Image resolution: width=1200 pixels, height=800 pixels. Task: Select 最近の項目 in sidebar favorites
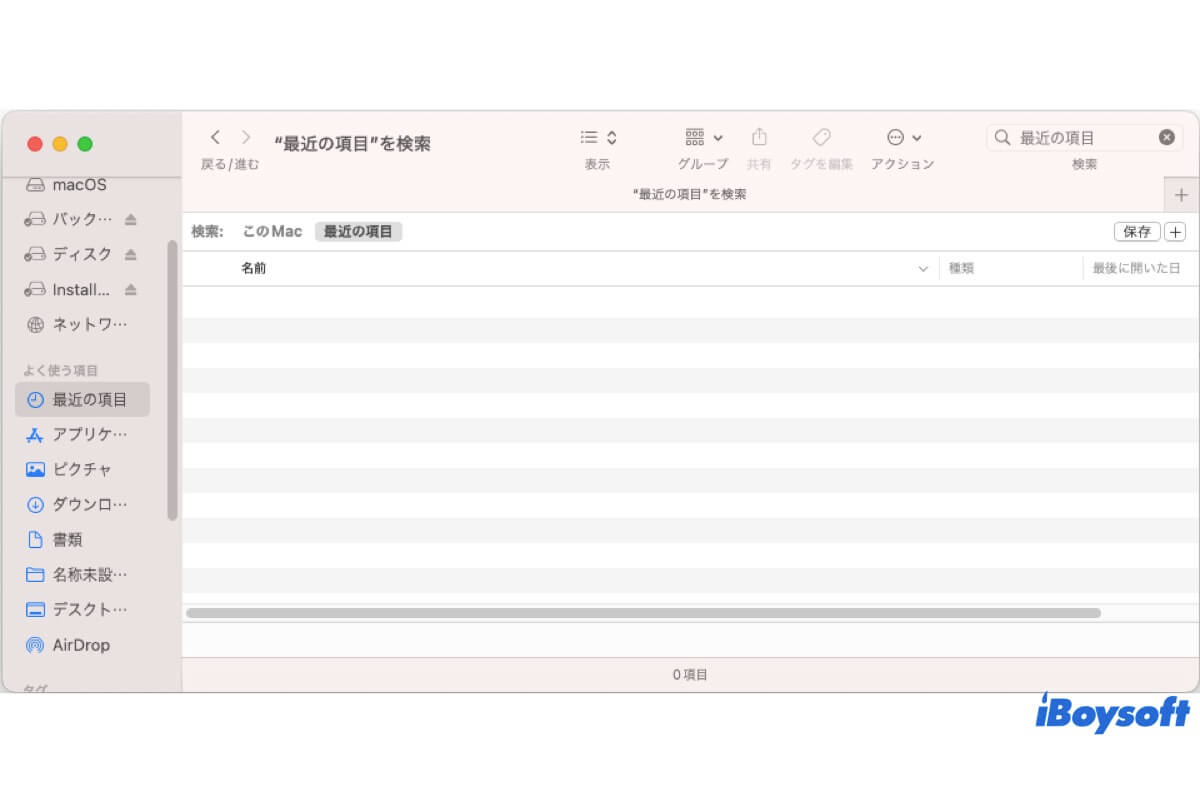89,400
